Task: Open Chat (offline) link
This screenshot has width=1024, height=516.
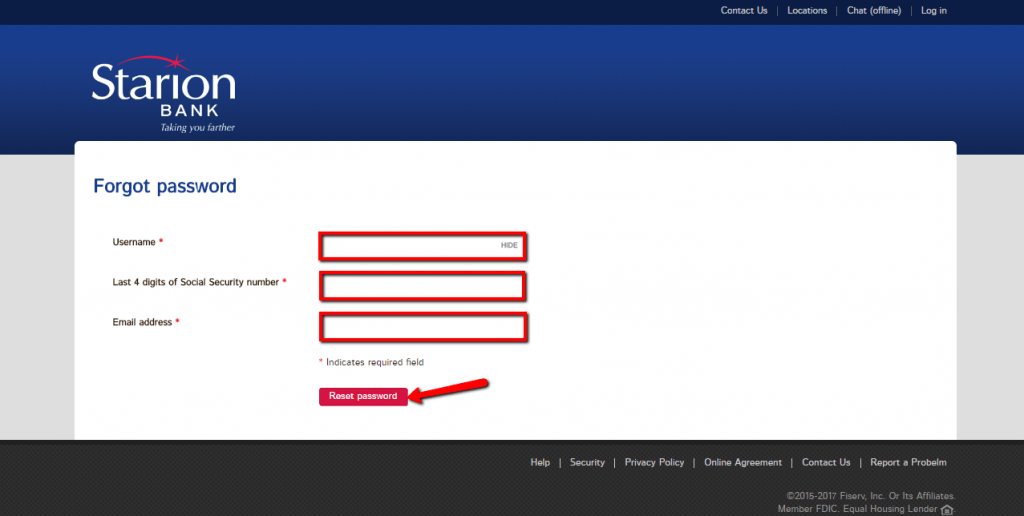Action: pos(874,10)
